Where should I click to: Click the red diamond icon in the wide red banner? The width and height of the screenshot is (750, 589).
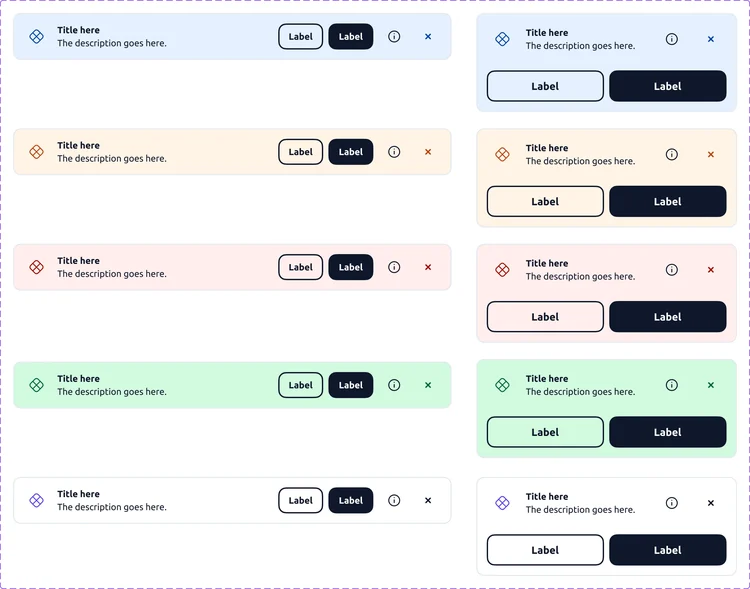(x=36, y=267)
